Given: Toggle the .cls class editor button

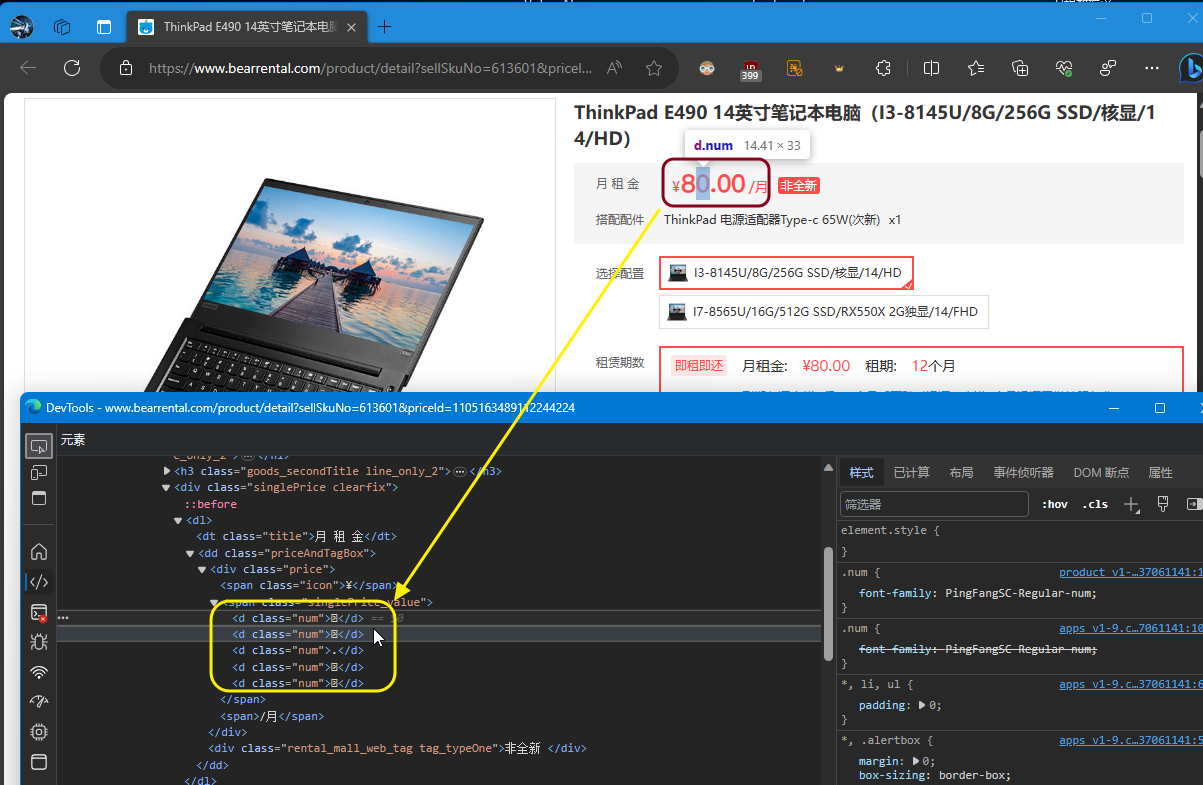Looking at the screenshot, I should tap(1095, 504).
